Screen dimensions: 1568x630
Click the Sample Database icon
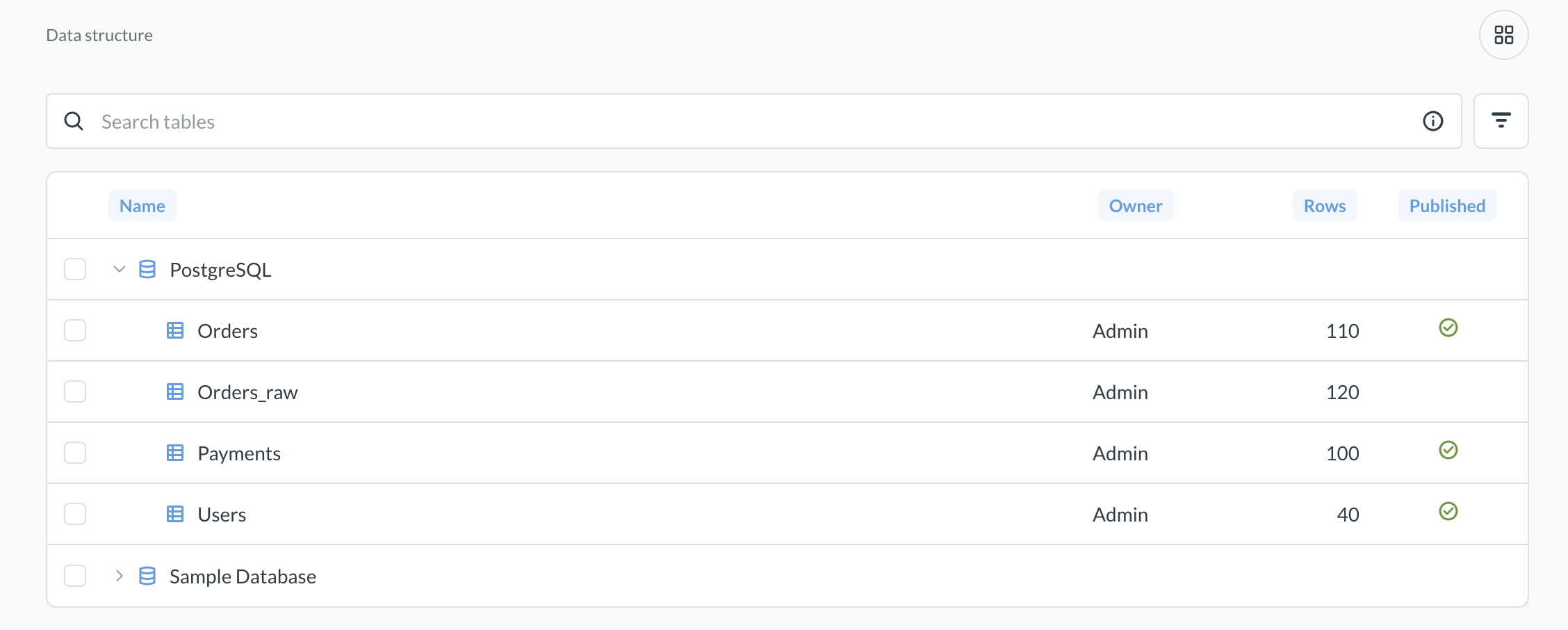(x=147, y=576)
